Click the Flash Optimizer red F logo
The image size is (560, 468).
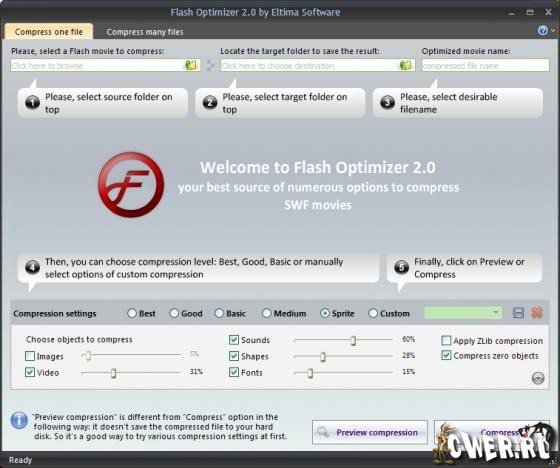tap(131, 185)
